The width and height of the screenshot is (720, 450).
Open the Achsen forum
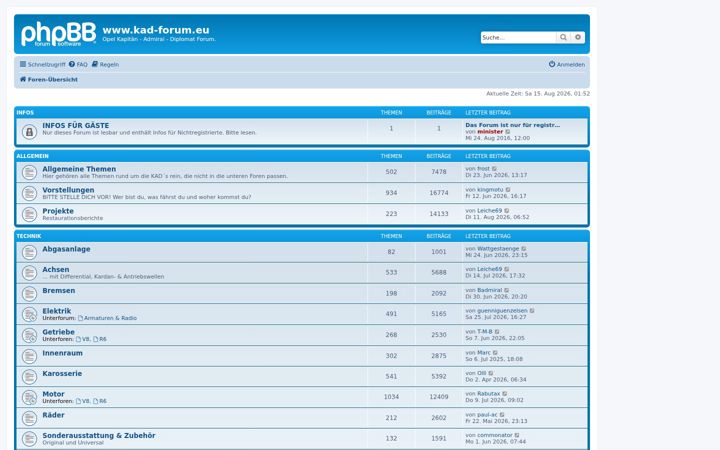coord(56,270)
